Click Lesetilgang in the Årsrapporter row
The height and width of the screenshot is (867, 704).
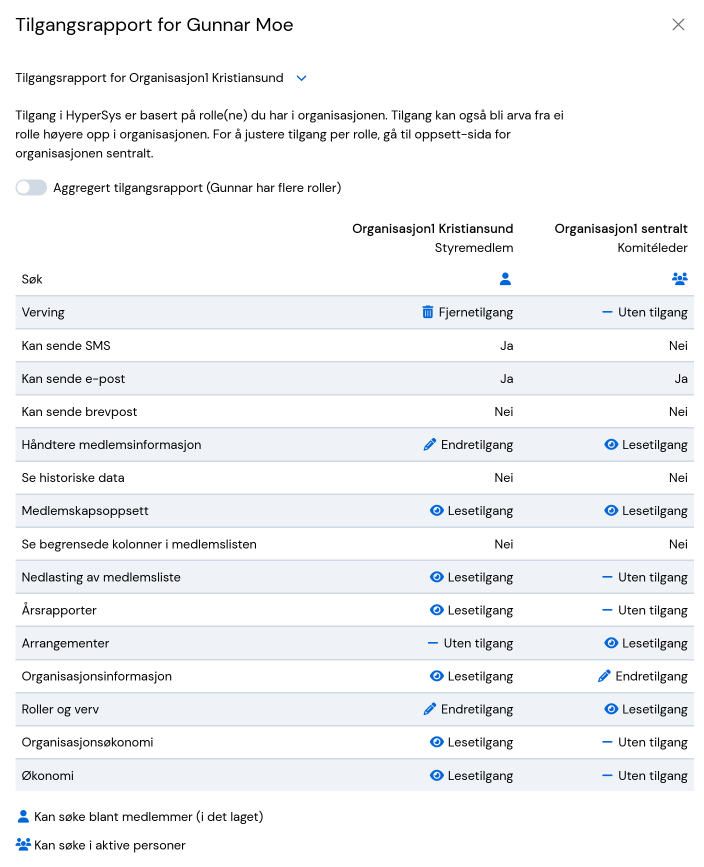480,610
